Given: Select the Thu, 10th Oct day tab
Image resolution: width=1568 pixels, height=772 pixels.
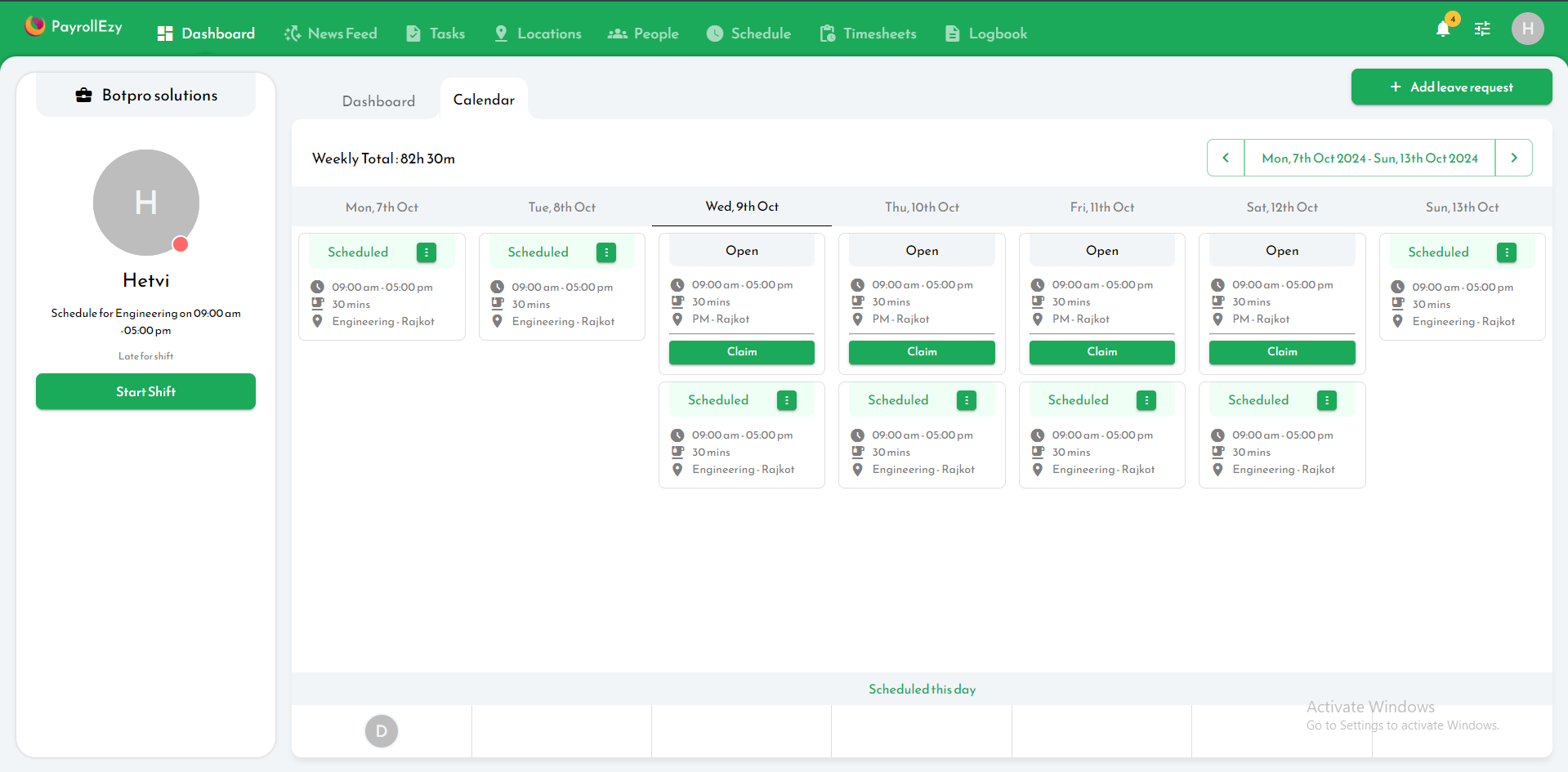Looking at the screenshot, I should pyautogui.click(x=922, y=207).
